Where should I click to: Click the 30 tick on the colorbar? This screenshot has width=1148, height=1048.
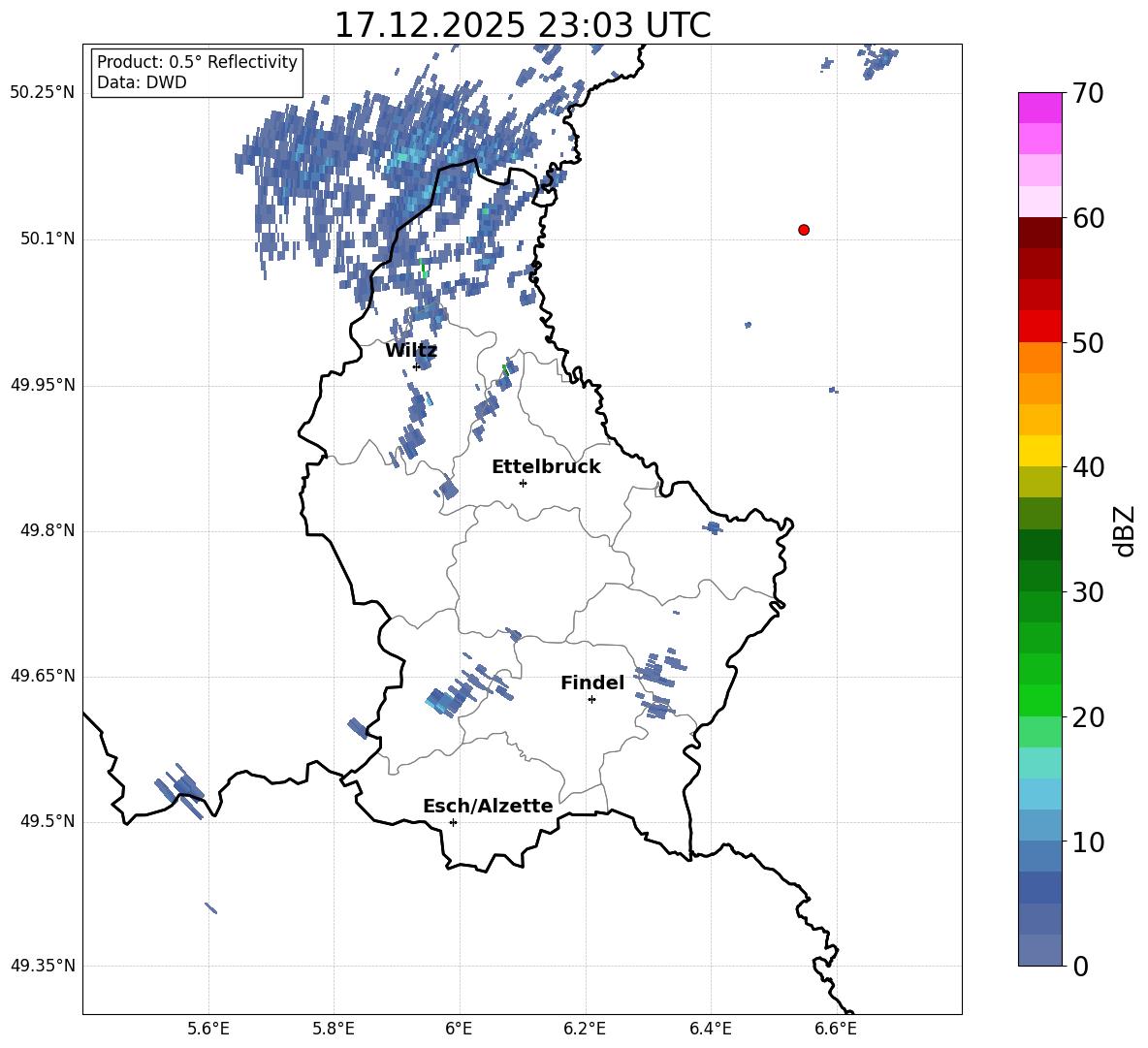tap(1088, 592)
